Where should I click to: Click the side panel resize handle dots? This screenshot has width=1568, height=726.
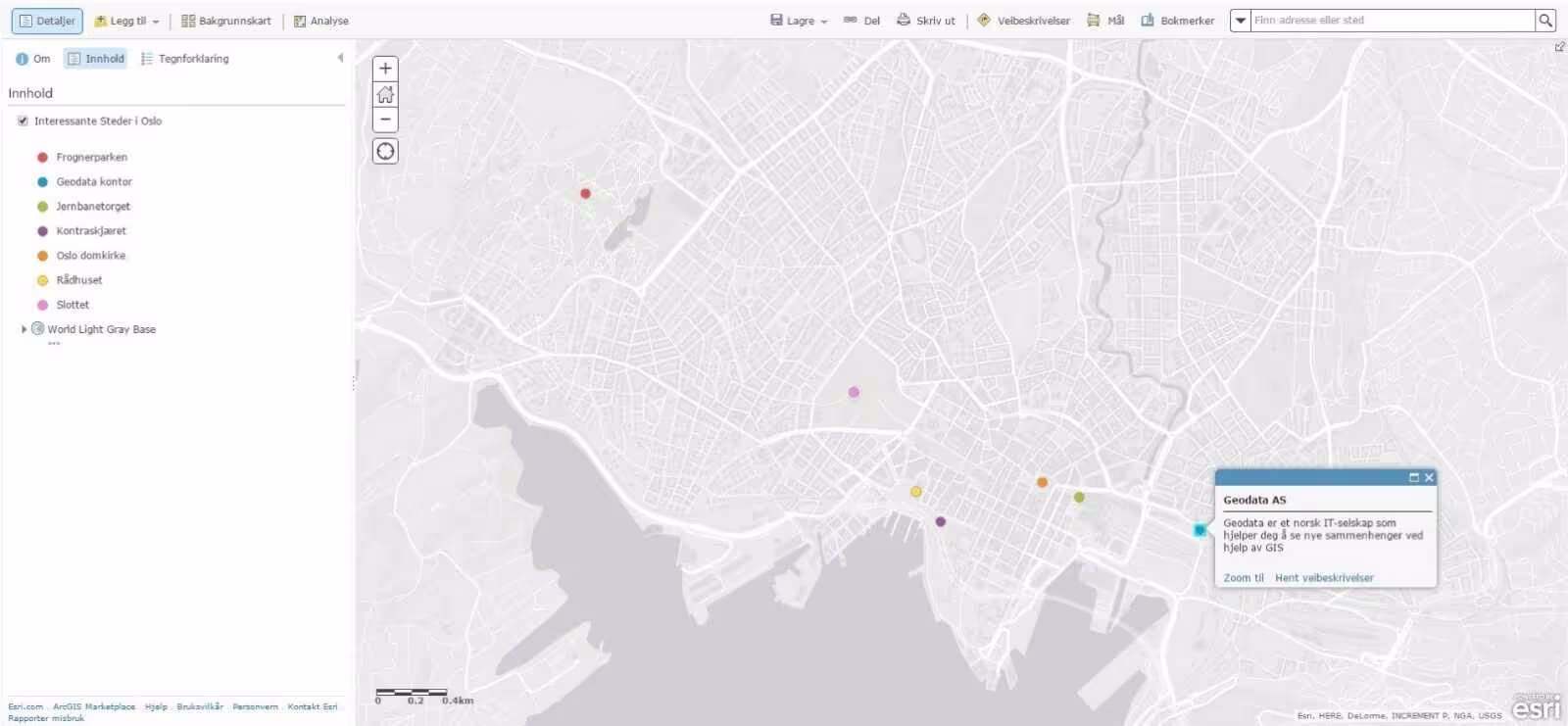(x=353, y=384)
